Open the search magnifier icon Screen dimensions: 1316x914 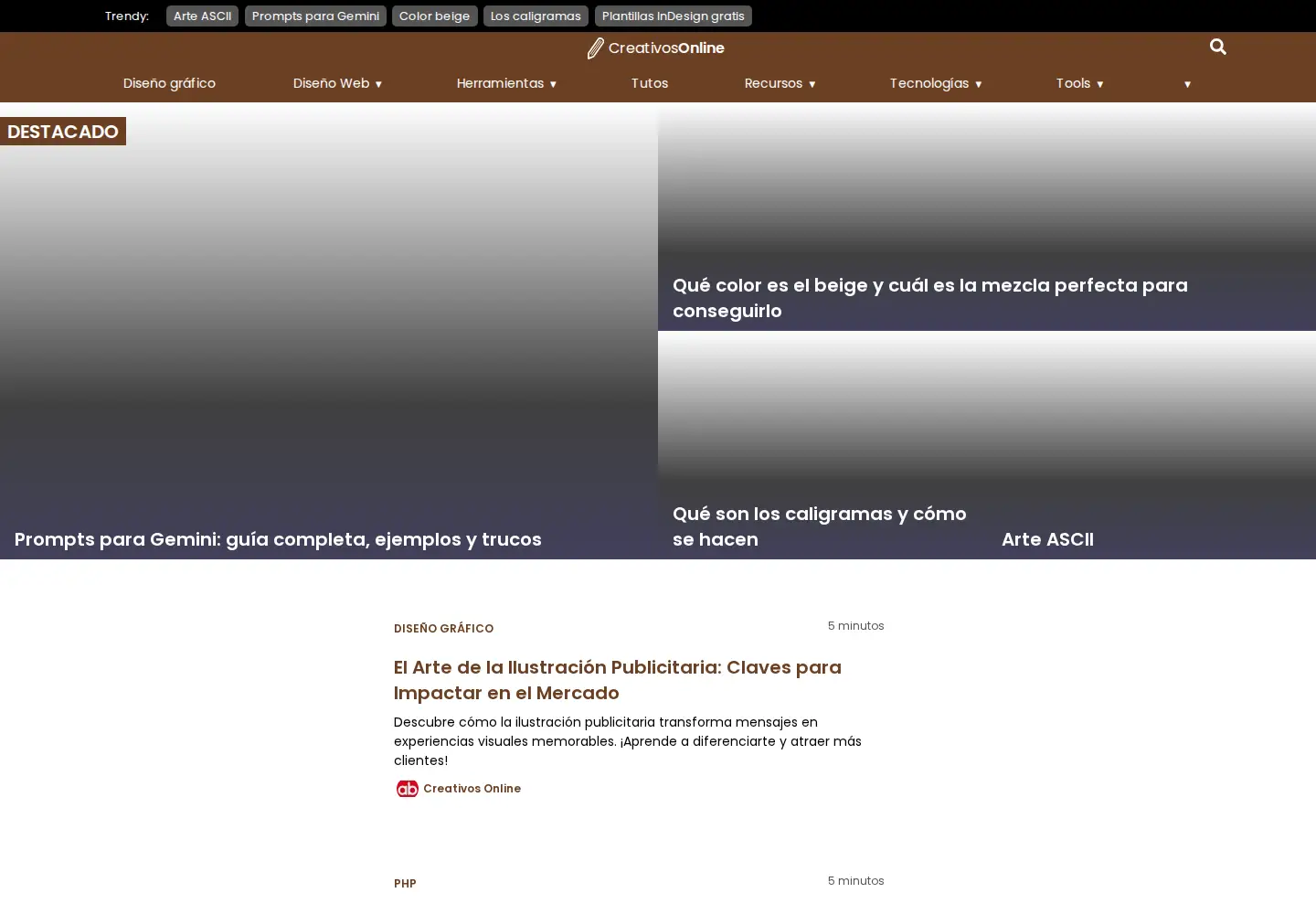1217,47
